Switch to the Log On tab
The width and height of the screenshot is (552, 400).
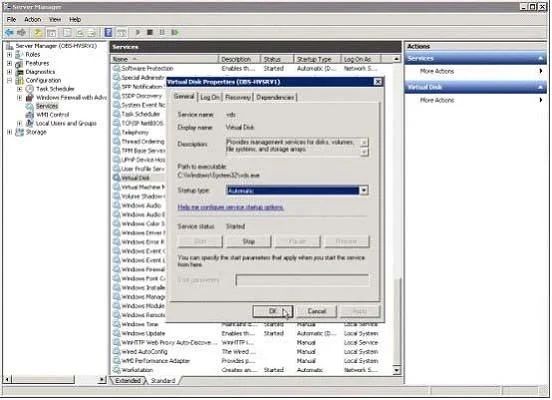(x=210, y=98)
